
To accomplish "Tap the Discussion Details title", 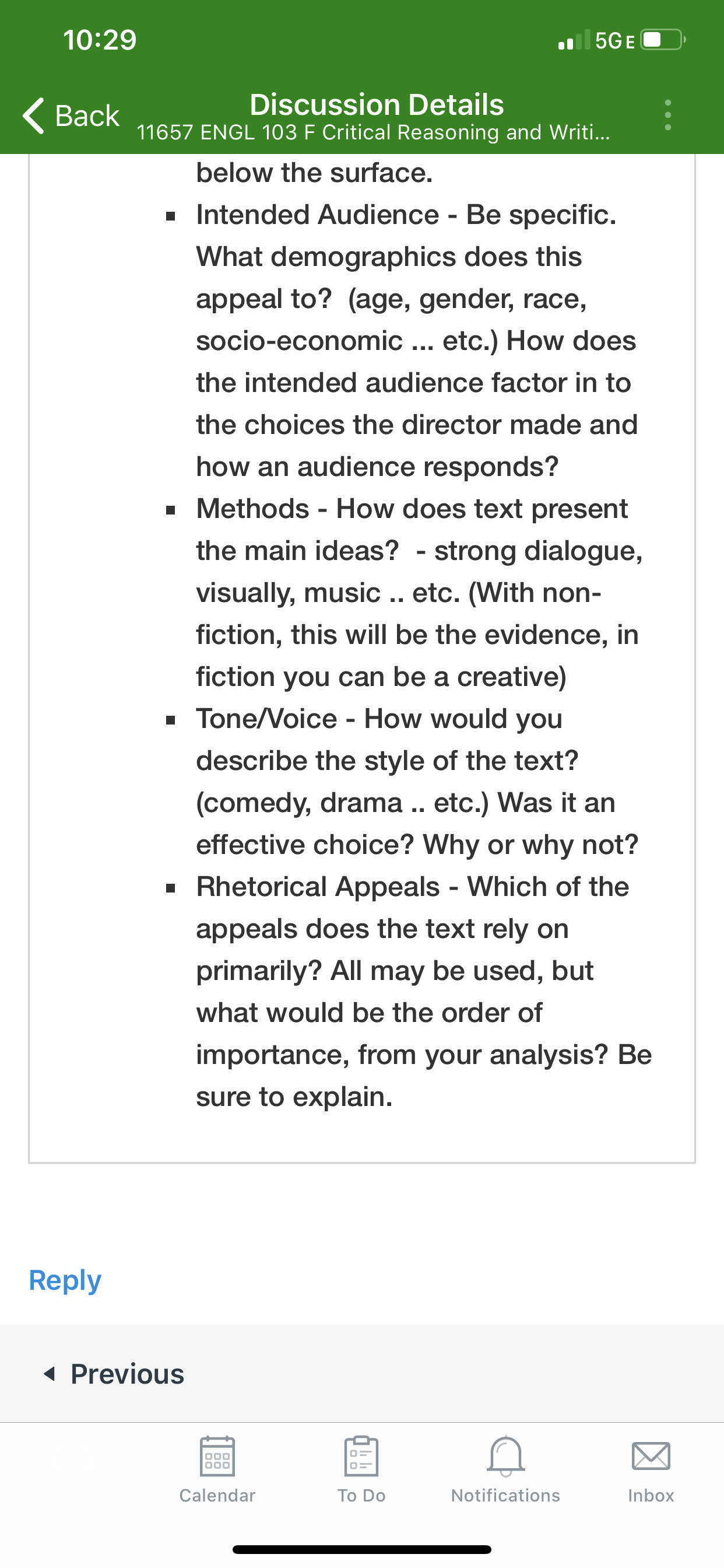I will click(x=377, y=104).
